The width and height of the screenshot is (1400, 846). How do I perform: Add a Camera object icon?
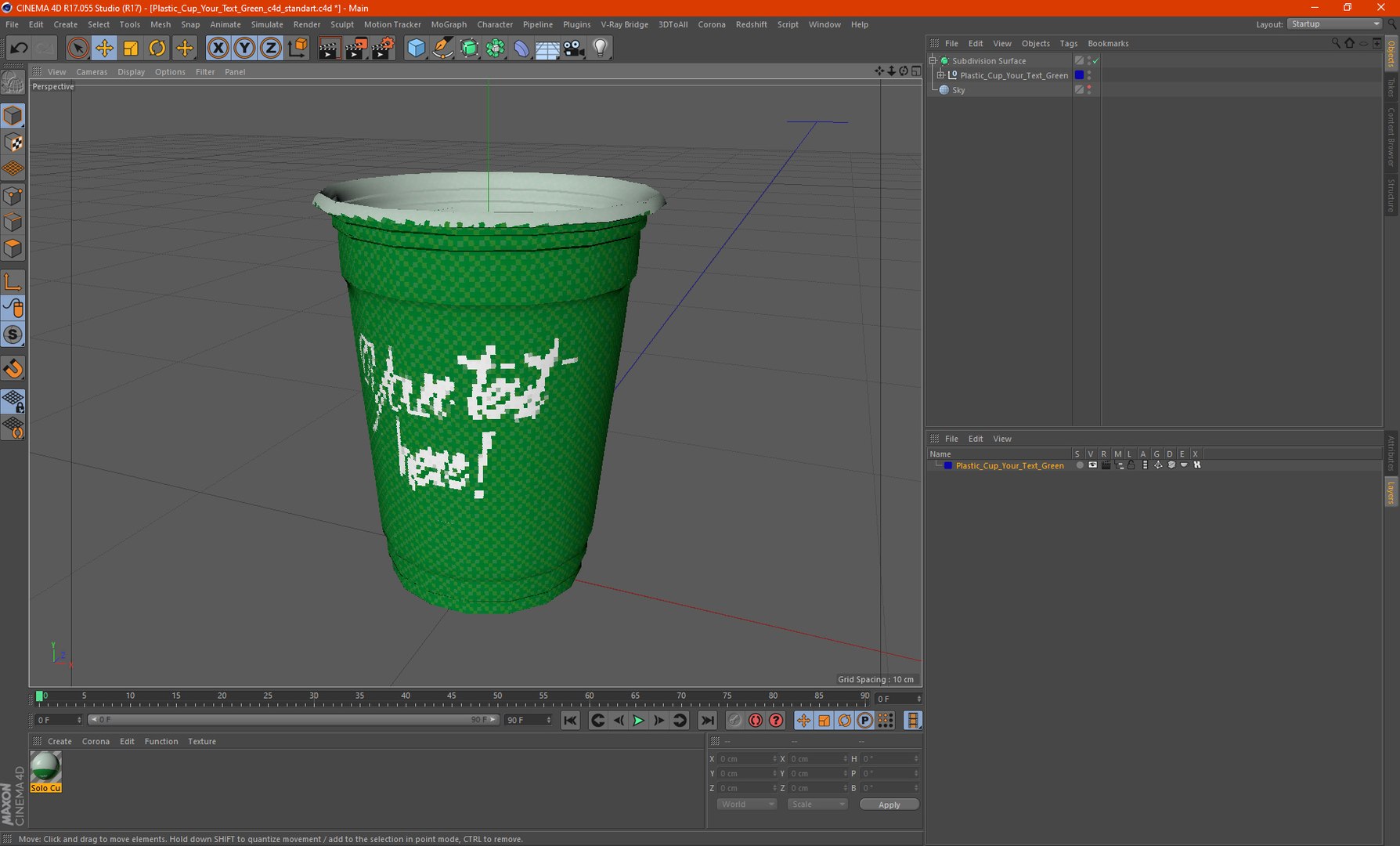574,49
